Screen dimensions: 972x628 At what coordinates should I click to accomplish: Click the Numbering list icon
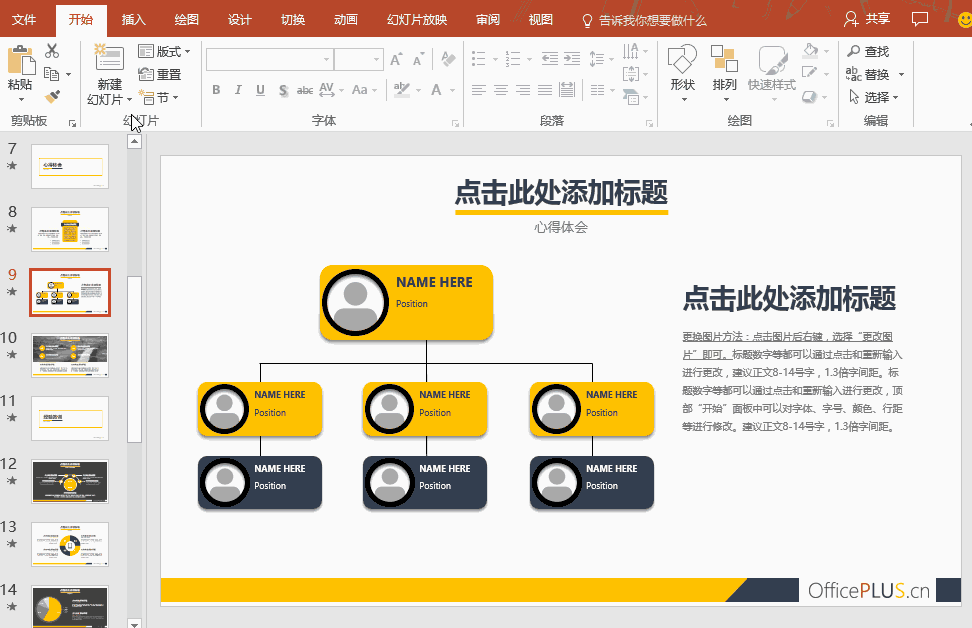tap(513, 59)
